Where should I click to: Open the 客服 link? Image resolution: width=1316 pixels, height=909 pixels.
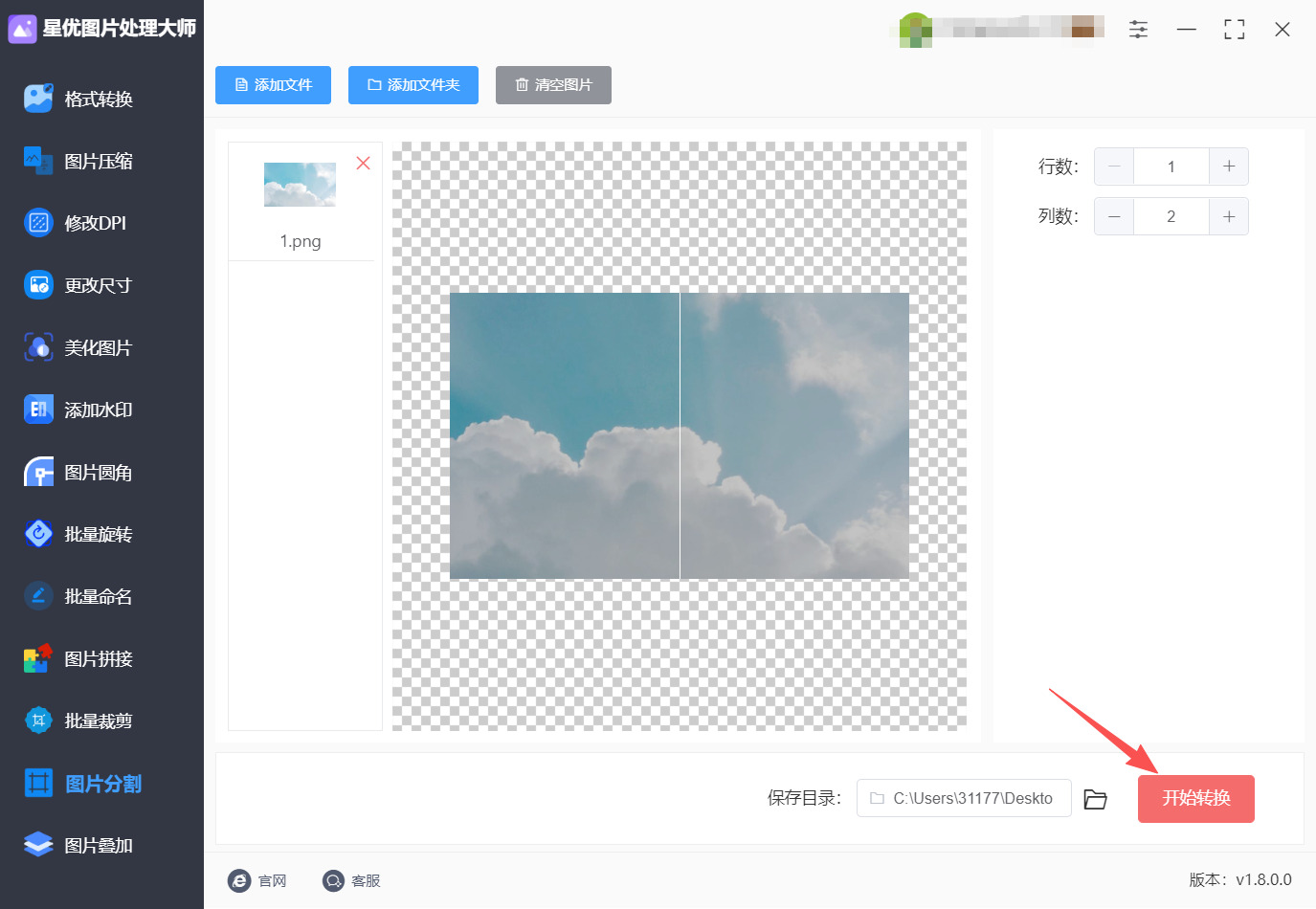(x=366, y=880)
